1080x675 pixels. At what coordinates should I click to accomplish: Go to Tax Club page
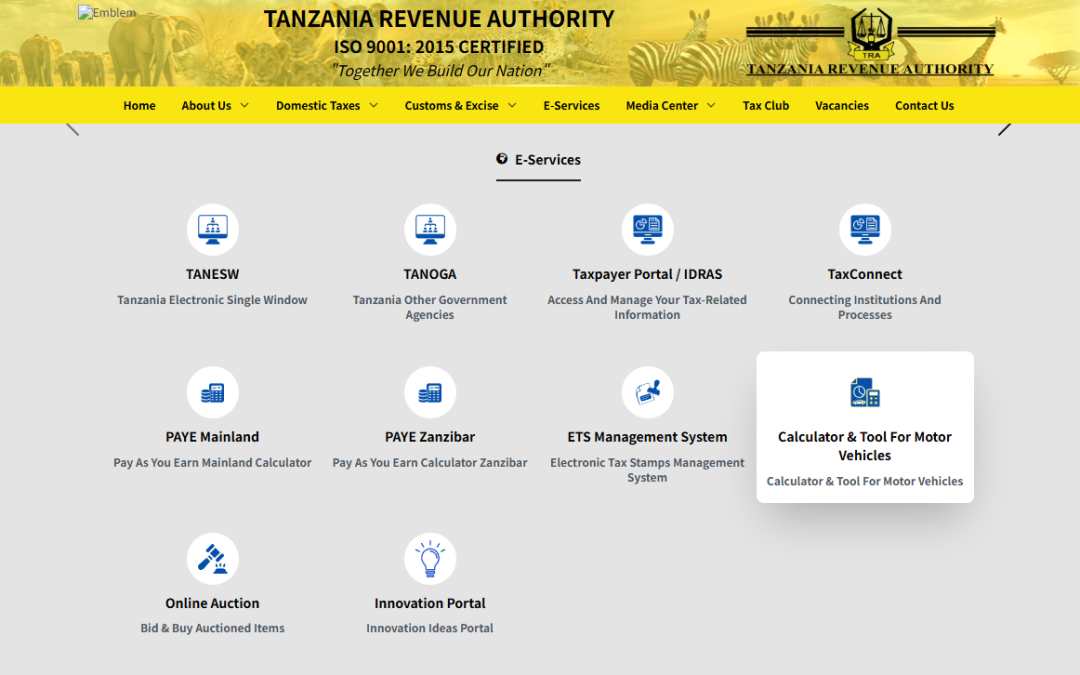pos(765,105)
